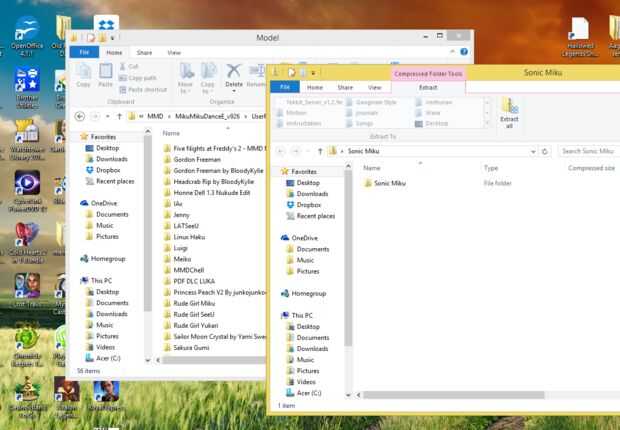Click Extract all in Sonic Miku ribbon
The image size is (620, 430).
coord(509,113)
